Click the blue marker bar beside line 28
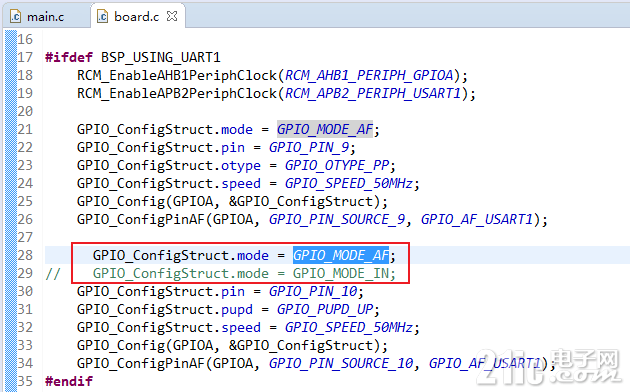Viewport: 630px width, 392px height. click(11, 255)
